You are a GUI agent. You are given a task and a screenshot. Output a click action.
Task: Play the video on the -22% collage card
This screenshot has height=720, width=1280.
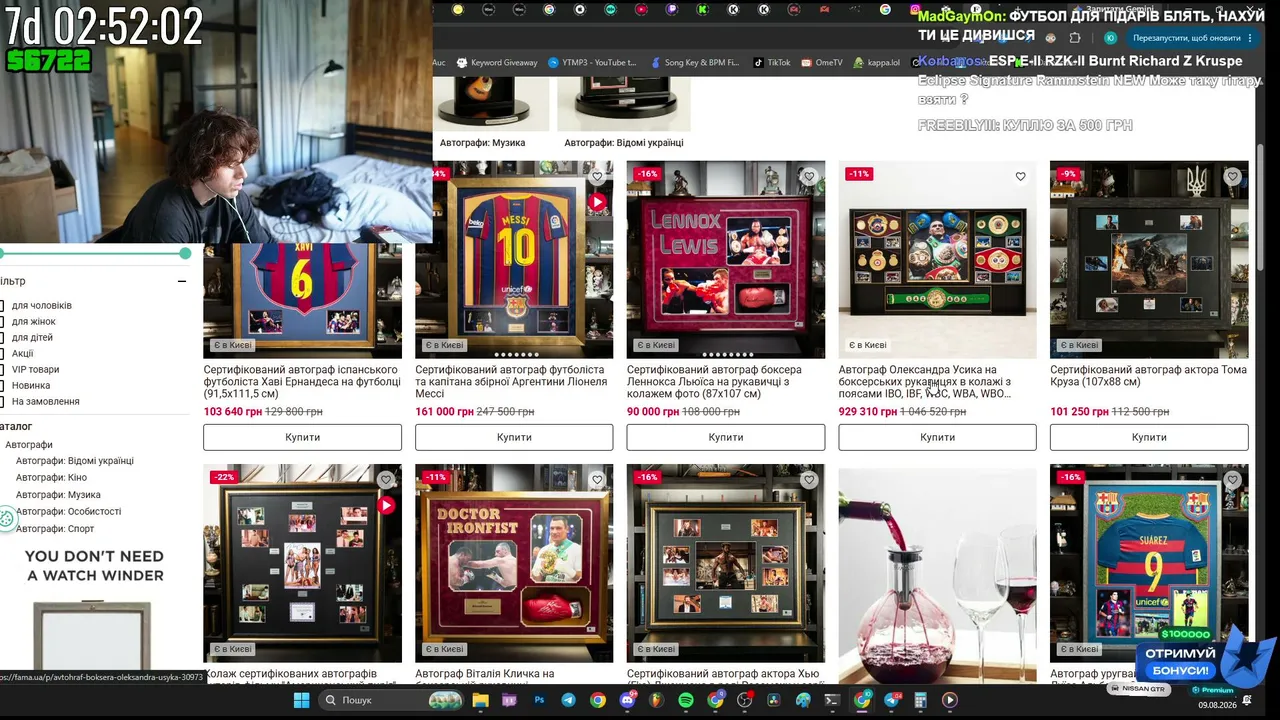[x=386, y=505]
